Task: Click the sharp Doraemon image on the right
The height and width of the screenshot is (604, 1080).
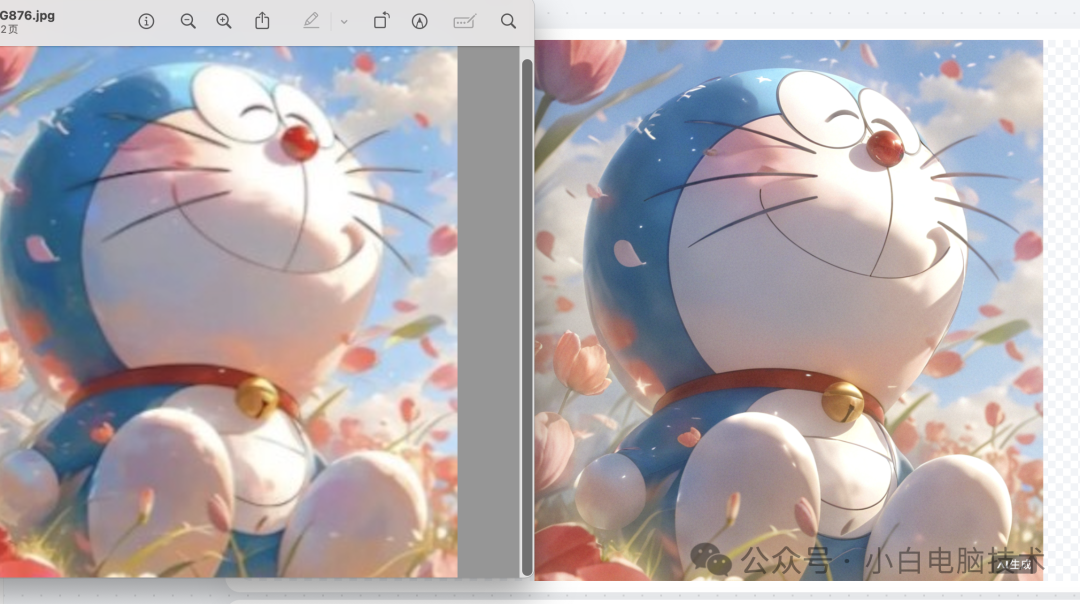Action: (x=789, y=310)
